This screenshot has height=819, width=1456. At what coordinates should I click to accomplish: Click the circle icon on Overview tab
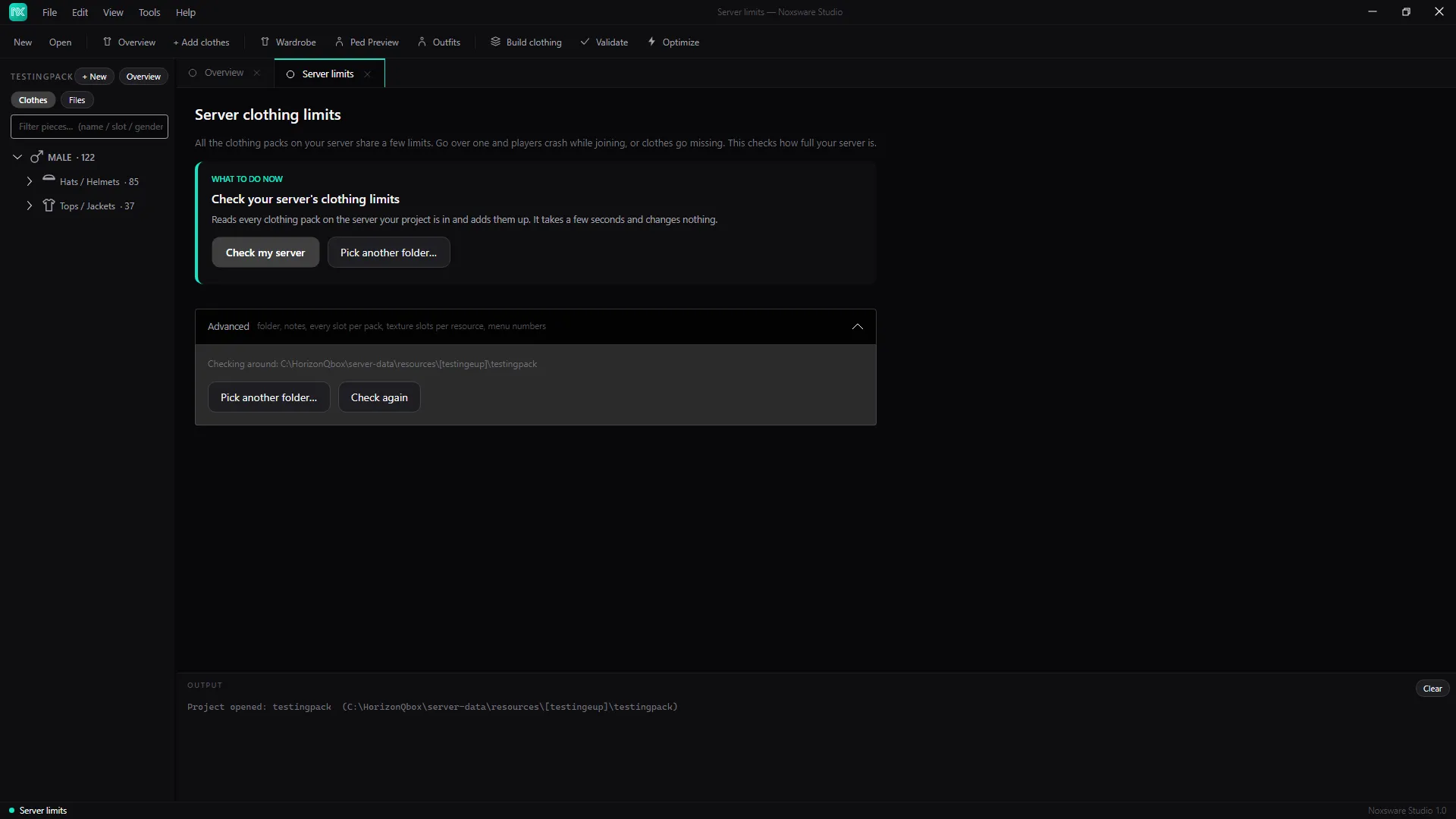pos(193,73)
